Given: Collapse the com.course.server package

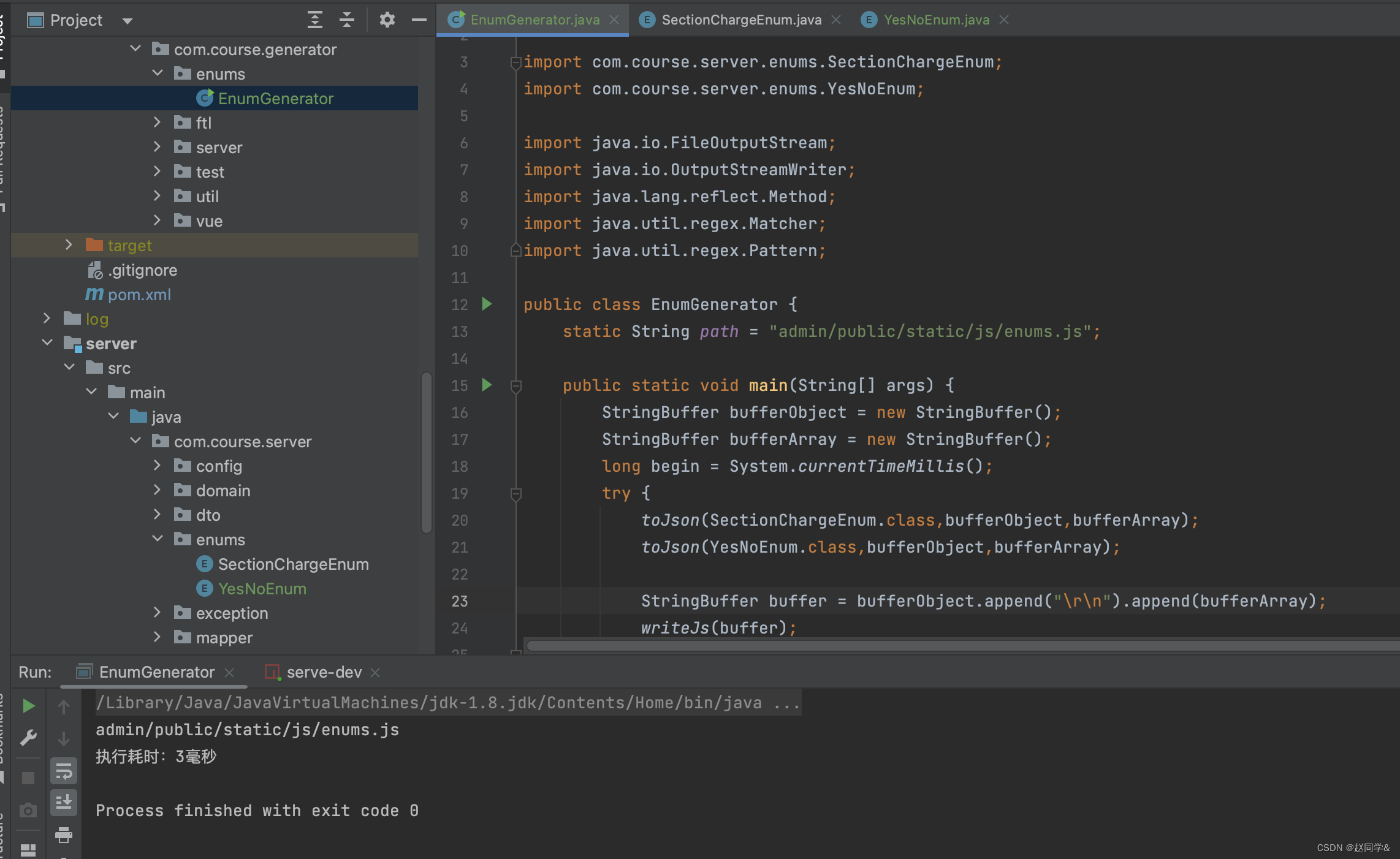Looking at the screenshot, I should click(135, 441).
